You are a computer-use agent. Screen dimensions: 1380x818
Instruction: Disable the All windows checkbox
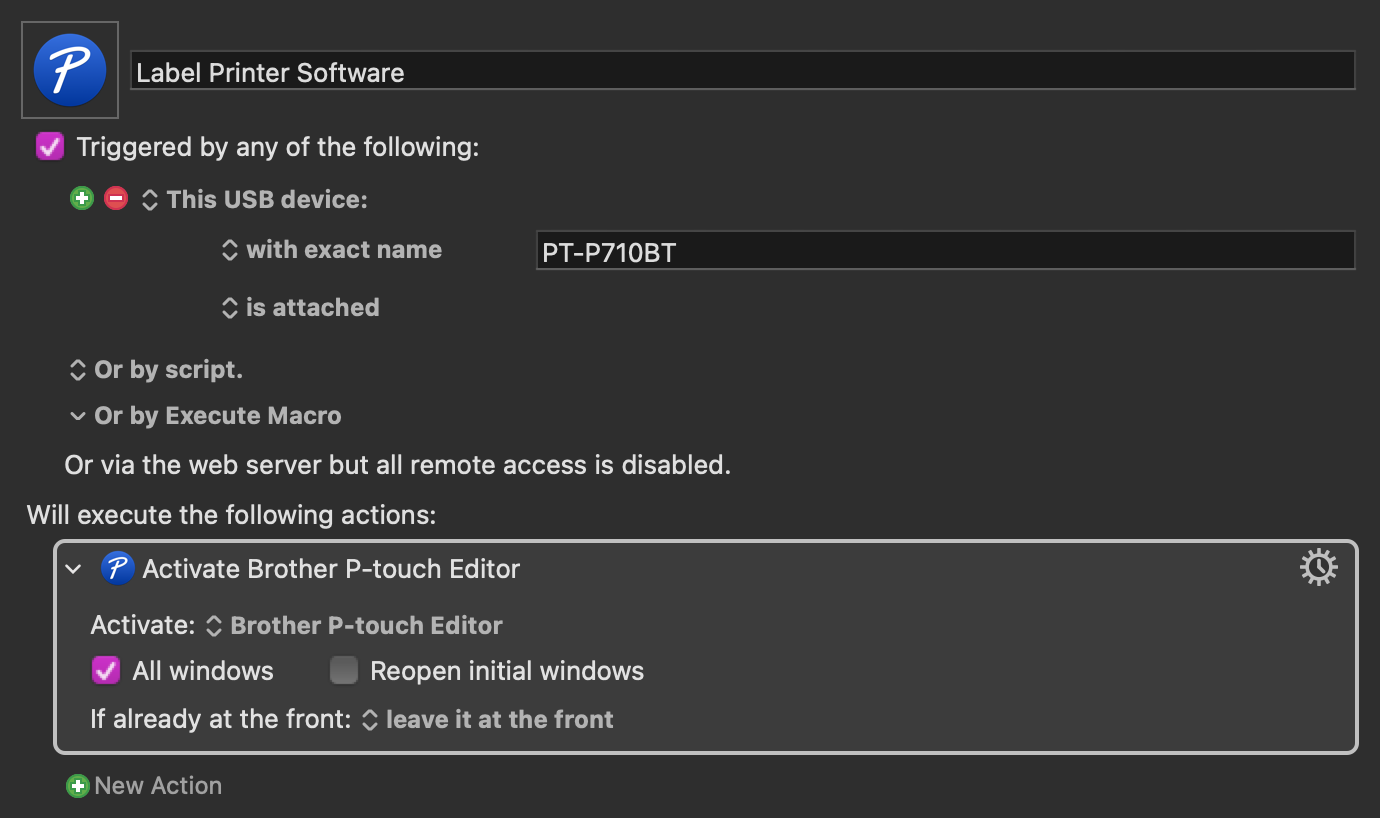tap(105, 670)
